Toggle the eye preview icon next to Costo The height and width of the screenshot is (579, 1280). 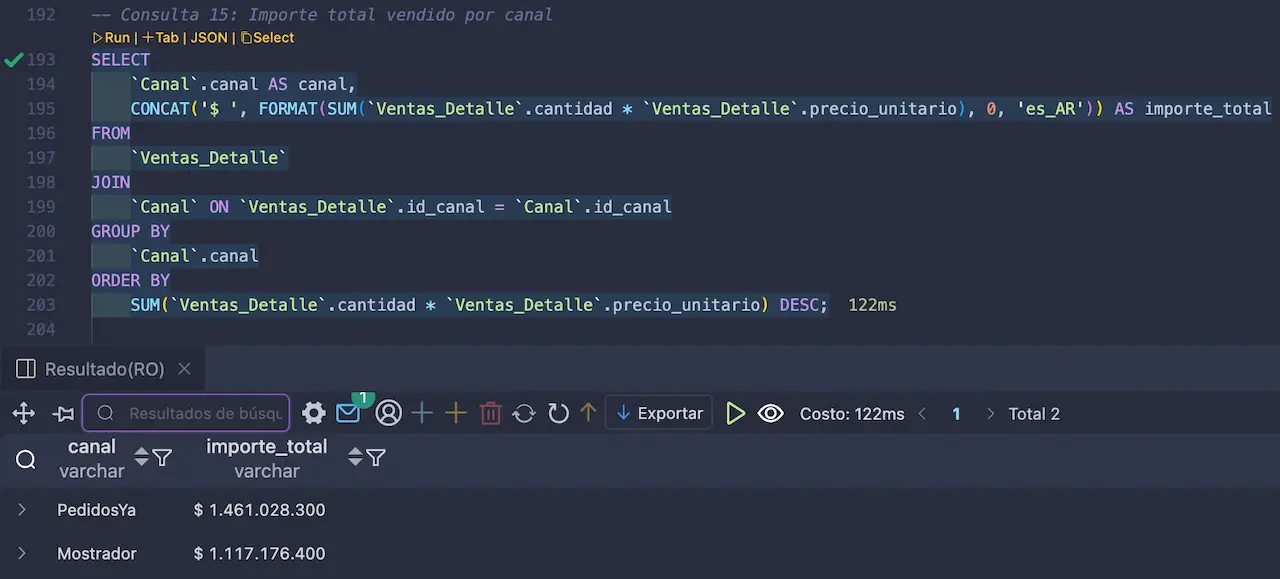(770, 413)
